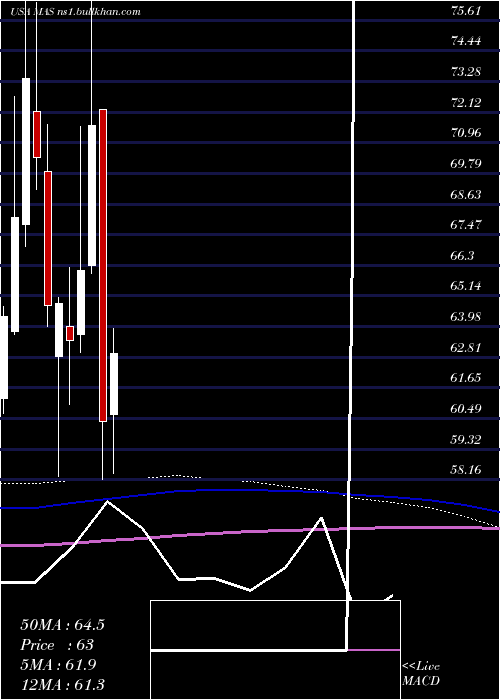This screenshot has height=700, width=500.
Task: Click the 63.98 price axis label
Action: click(x=466, y=317)
